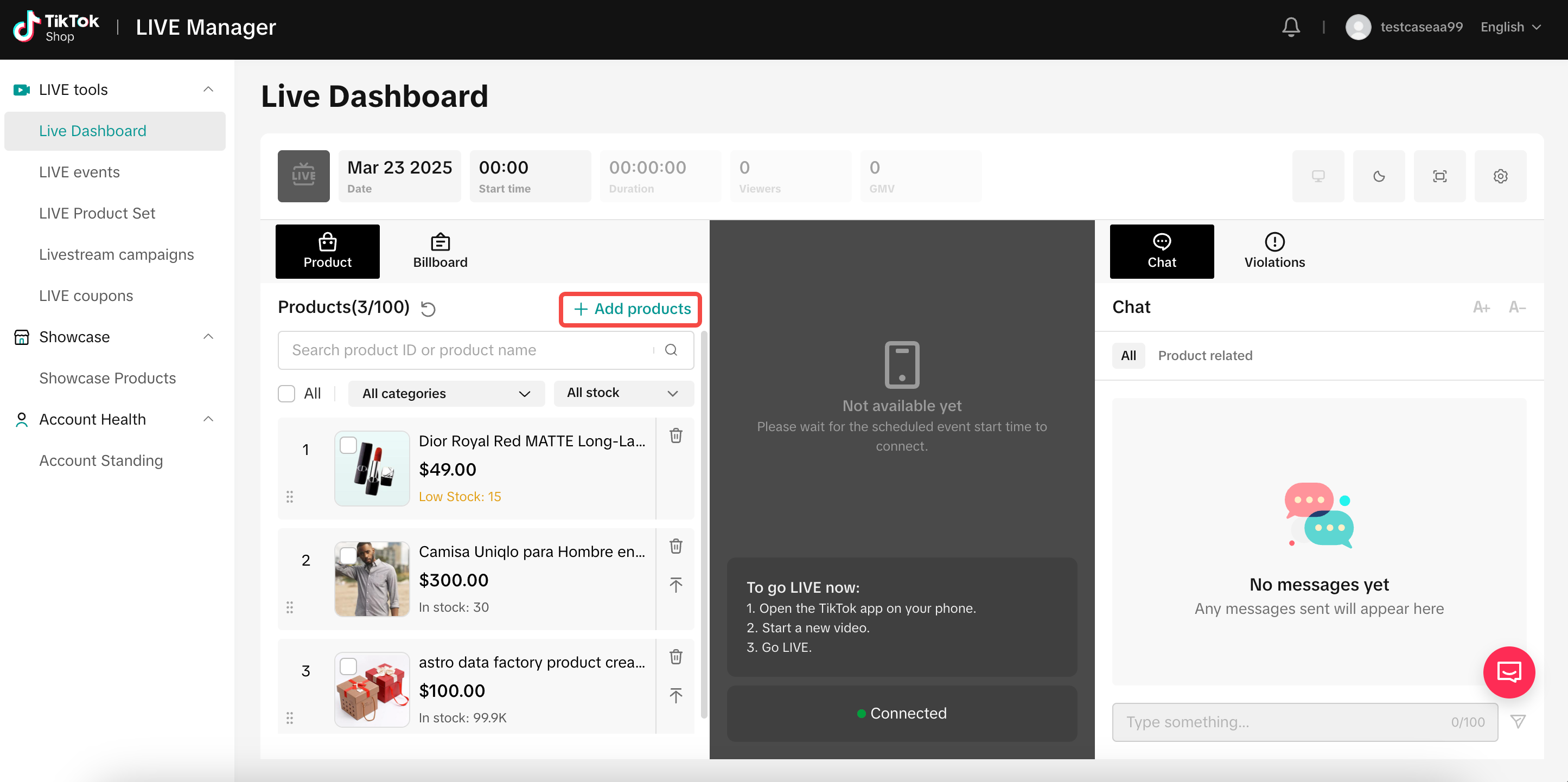Select the Dior Royal Red product checkbox
This screenshot has width=1568, height=782.
348,445
